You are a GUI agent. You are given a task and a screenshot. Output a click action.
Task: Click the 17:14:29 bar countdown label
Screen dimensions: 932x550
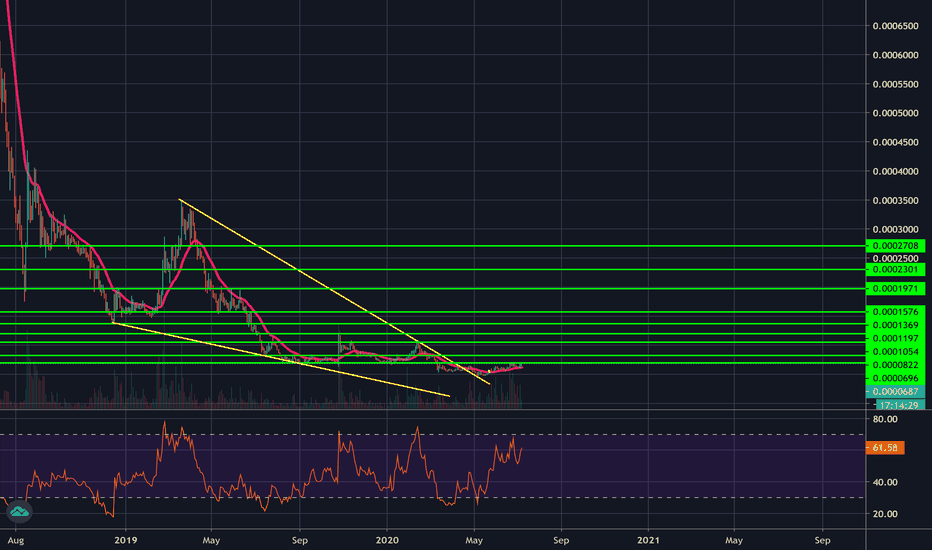899,405
